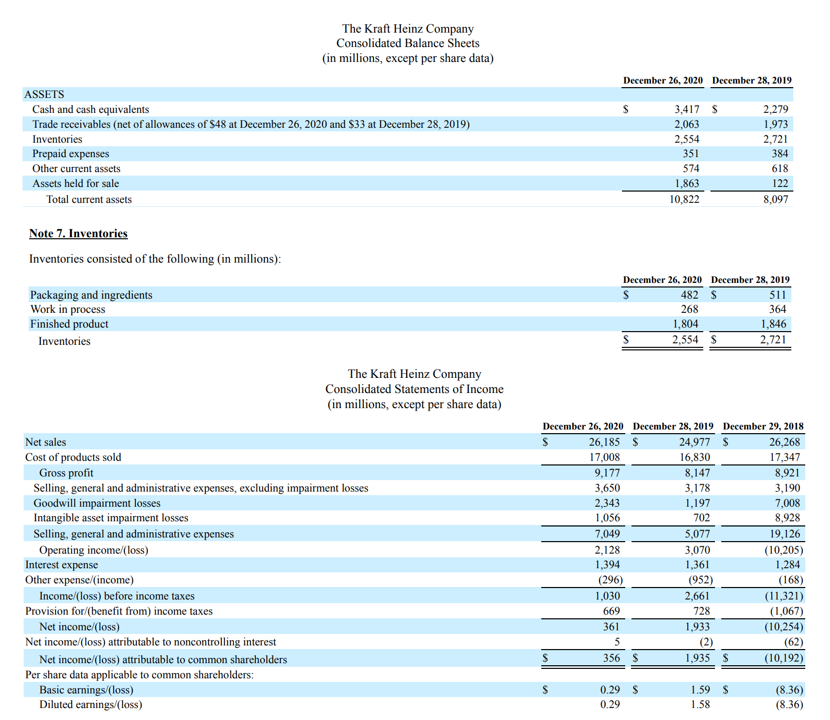Select the Trade receivables row label

click(x=251, y=124)
